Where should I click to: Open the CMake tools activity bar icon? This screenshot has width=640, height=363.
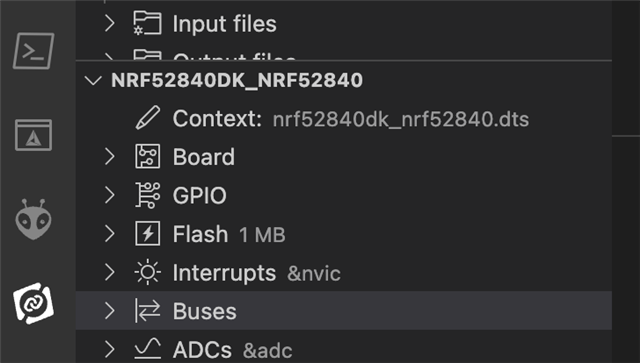tap(33, 135)
